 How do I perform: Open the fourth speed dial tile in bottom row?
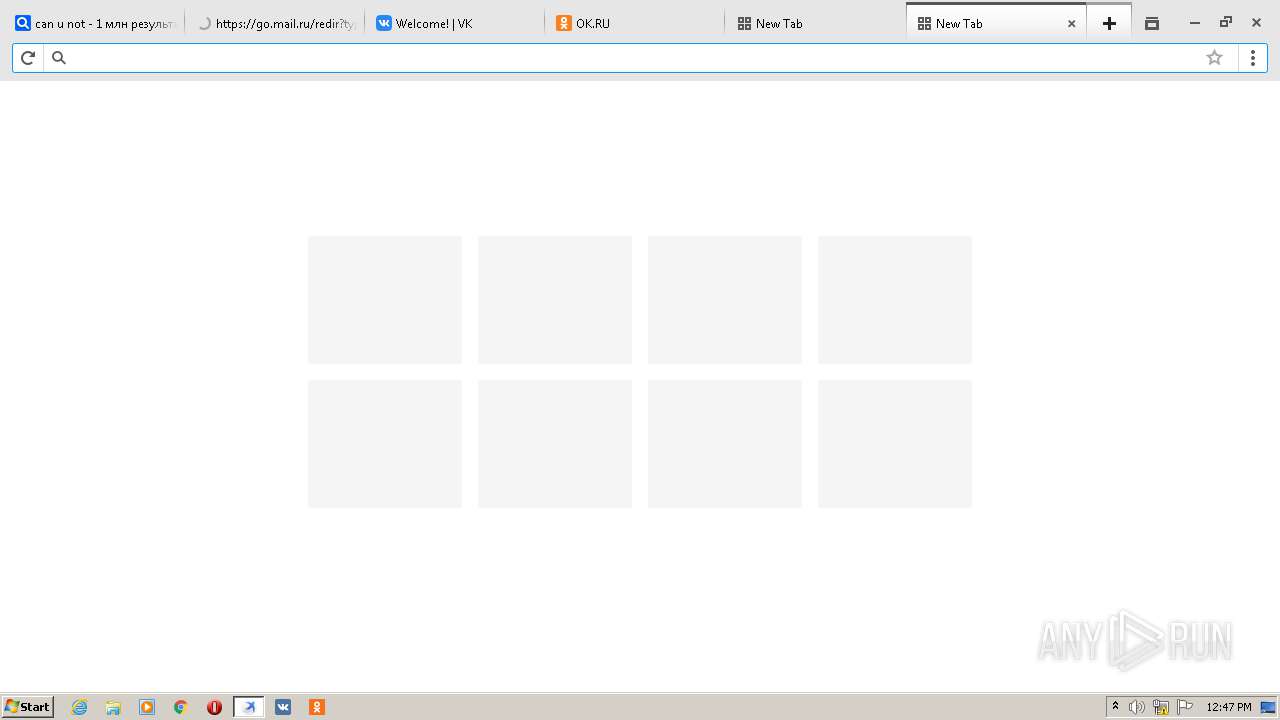coord(895,444)
